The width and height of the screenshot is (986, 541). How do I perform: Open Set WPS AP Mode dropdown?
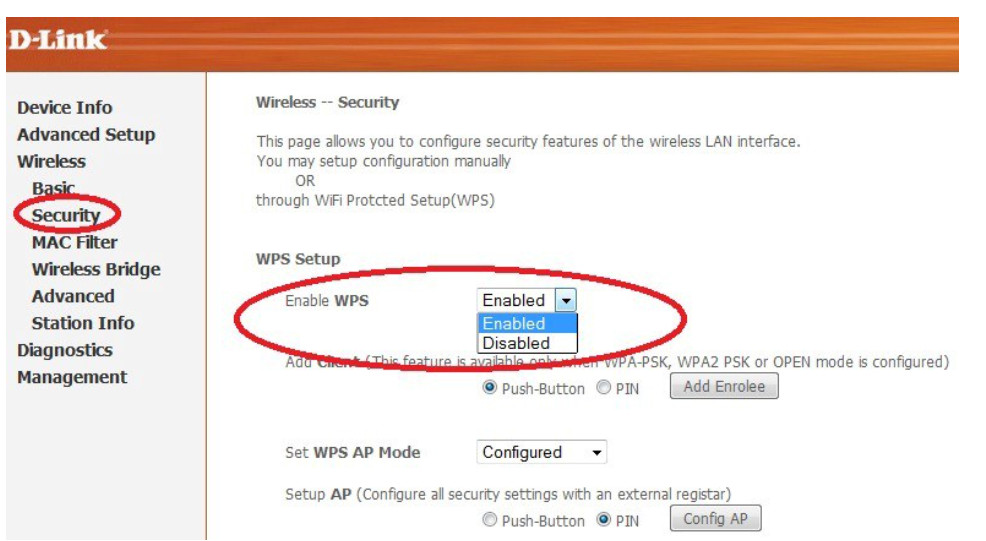pyautogui.click(x=541, y=453)
